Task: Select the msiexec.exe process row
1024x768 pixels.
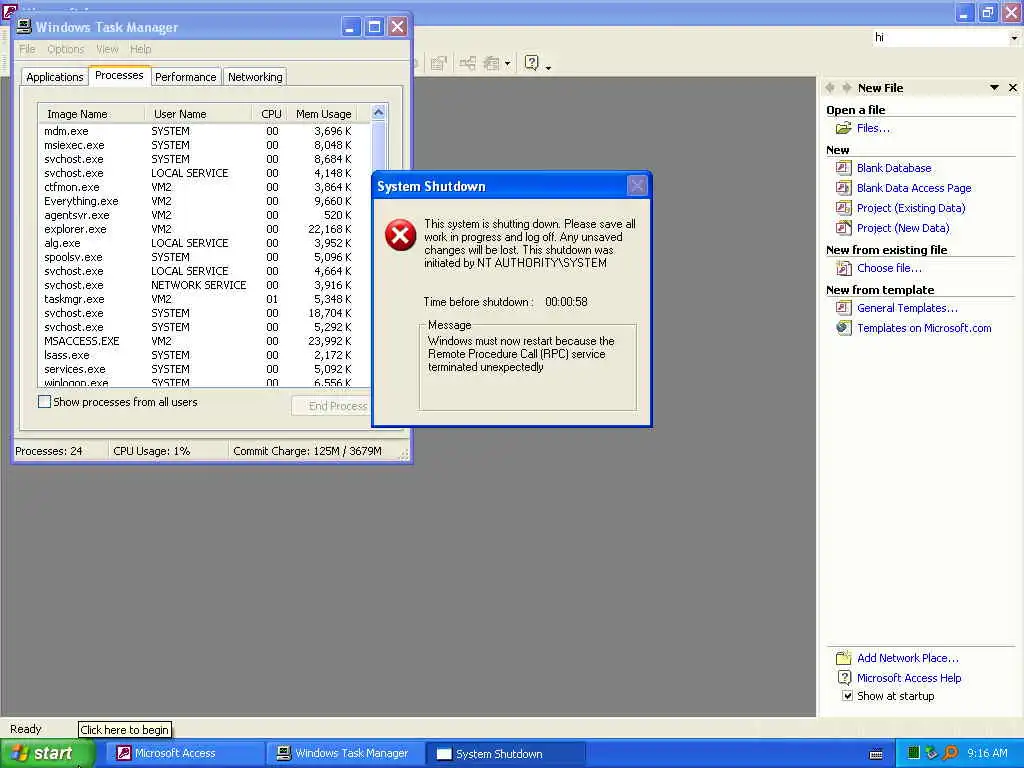Action: coord(204,145)
